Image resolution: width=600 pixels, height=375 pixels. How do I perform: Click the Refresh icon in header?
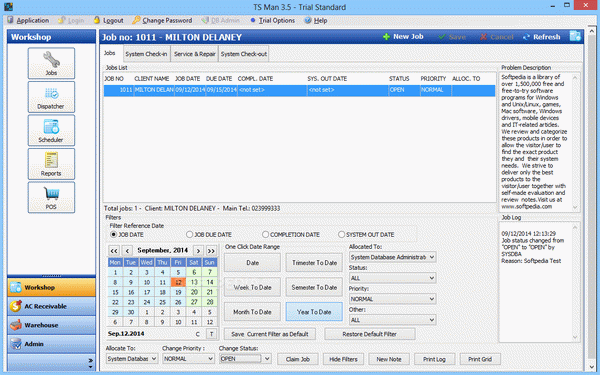tap(526, 37)
